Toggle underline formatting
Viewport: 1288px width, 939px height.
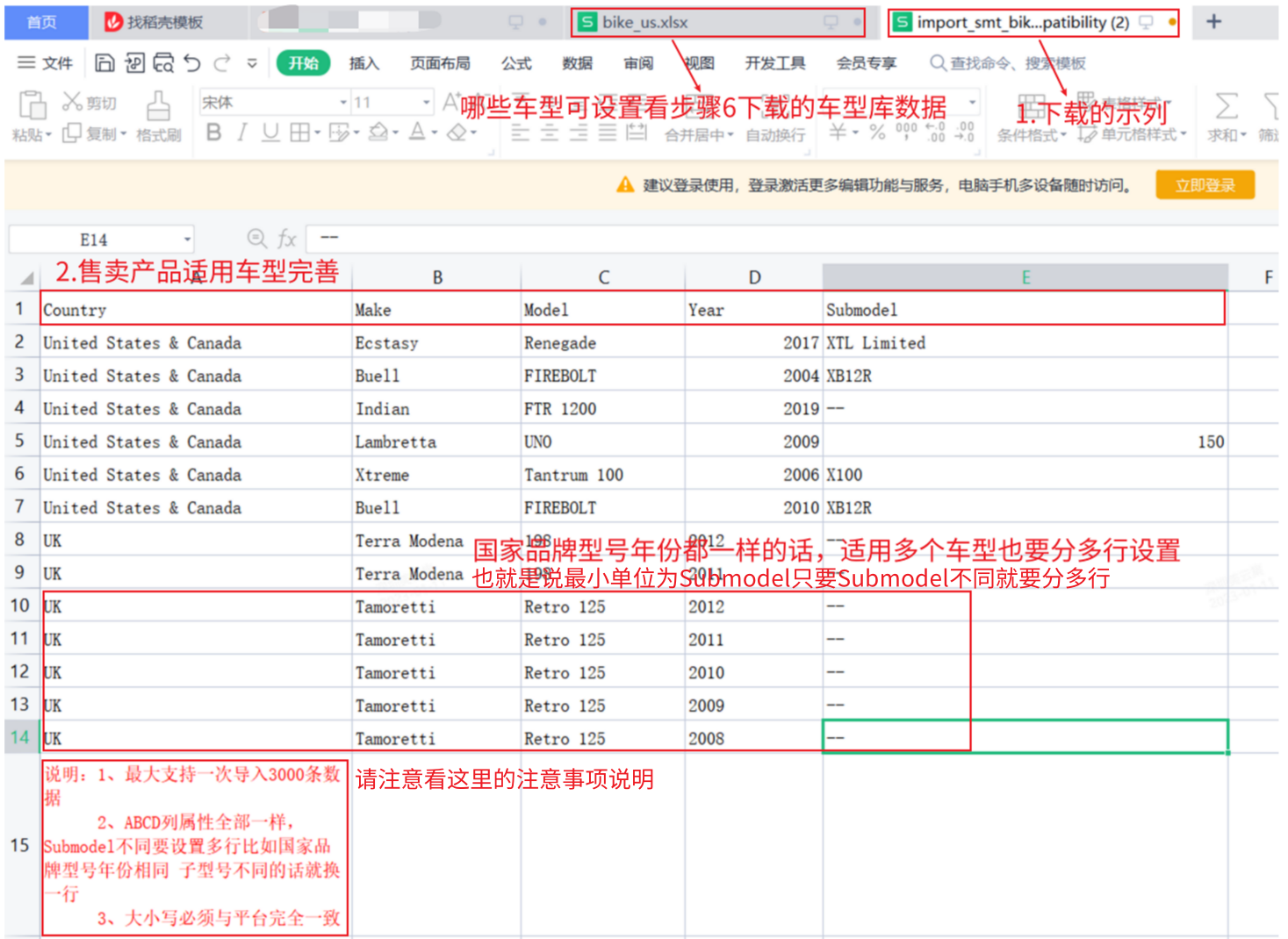[270, 133]
